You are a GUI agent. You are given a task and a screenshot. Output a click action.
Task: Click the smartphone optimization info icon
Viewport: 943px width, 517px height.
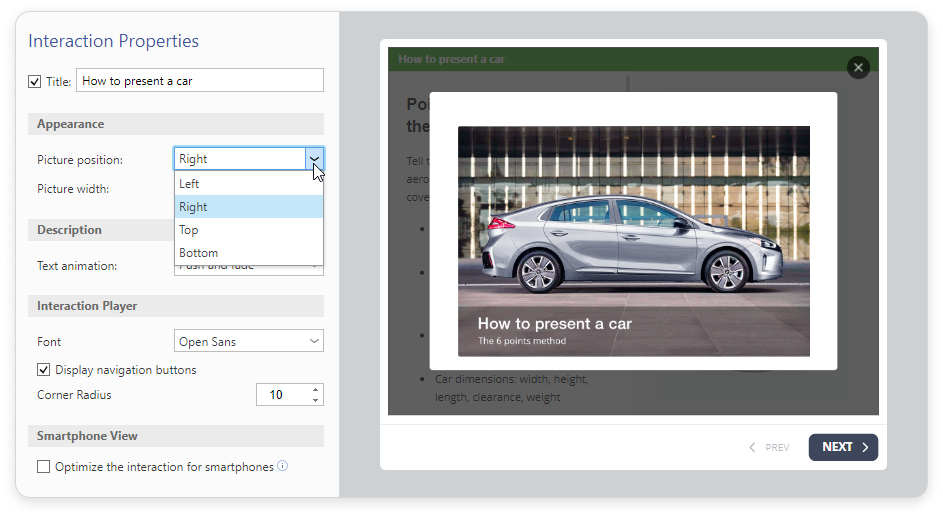[x=283, y=466]
